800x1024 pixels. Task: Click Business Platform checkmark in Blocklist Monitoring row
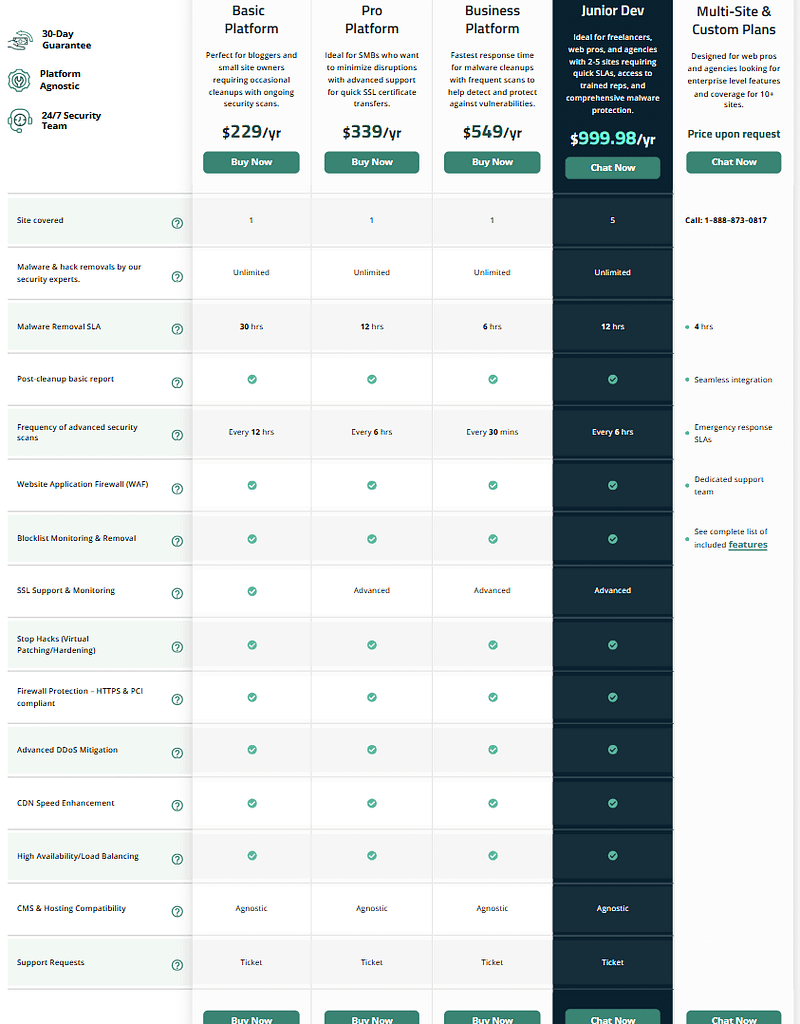tap(493, 539)
